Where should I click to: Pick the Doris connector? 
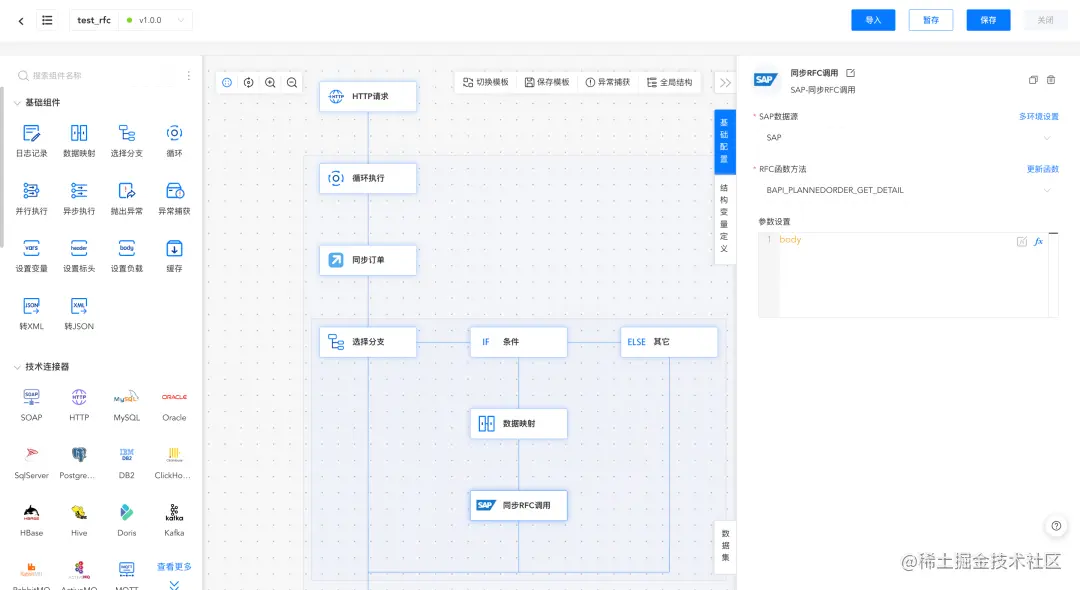pos(127,520)
